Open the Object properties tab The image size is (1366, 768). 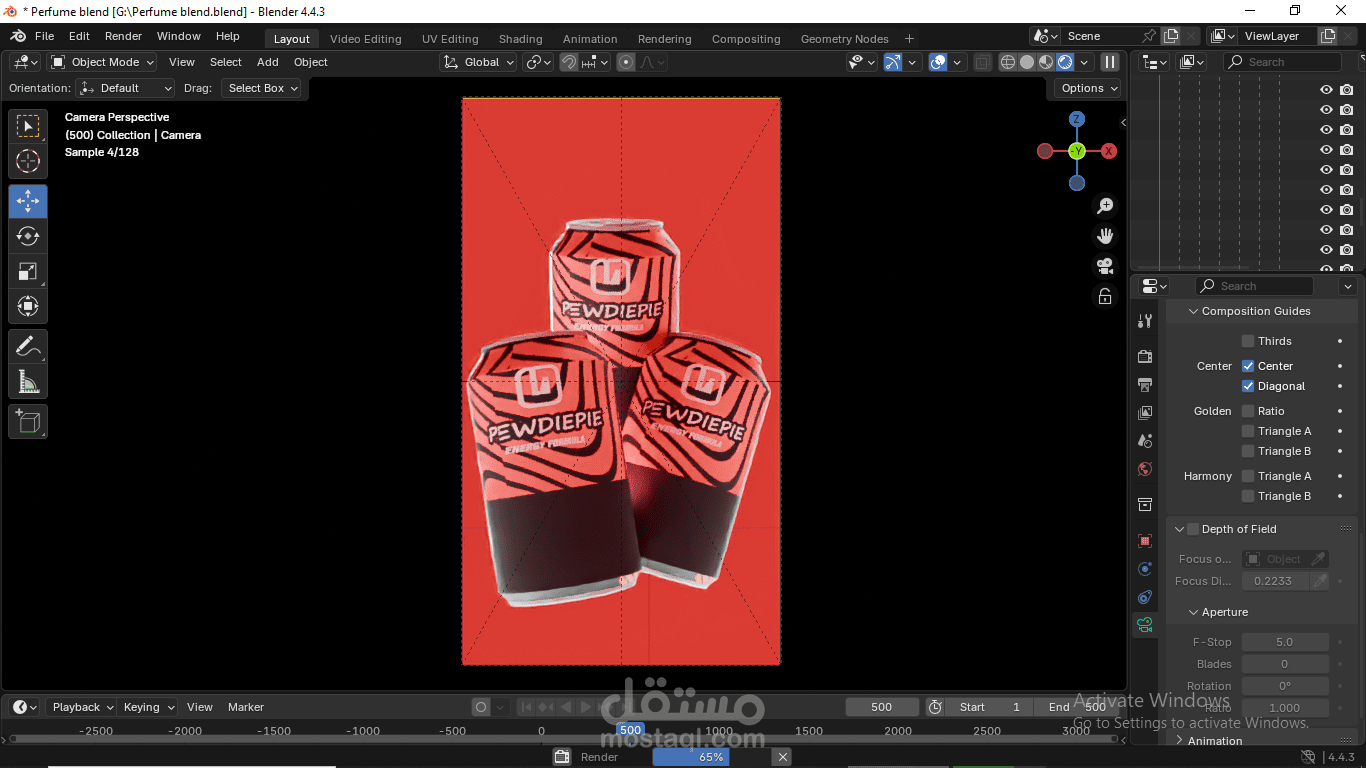1145,541
